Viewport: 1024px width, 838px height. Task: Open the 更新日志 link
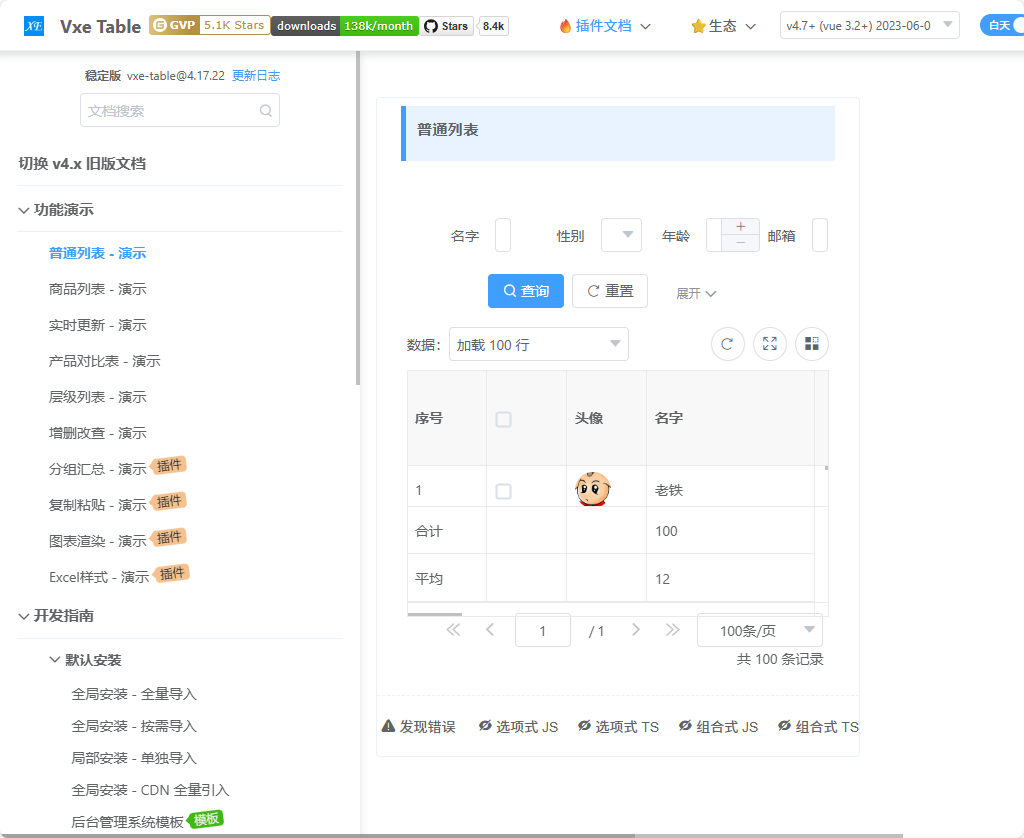(x=256, y=75)
